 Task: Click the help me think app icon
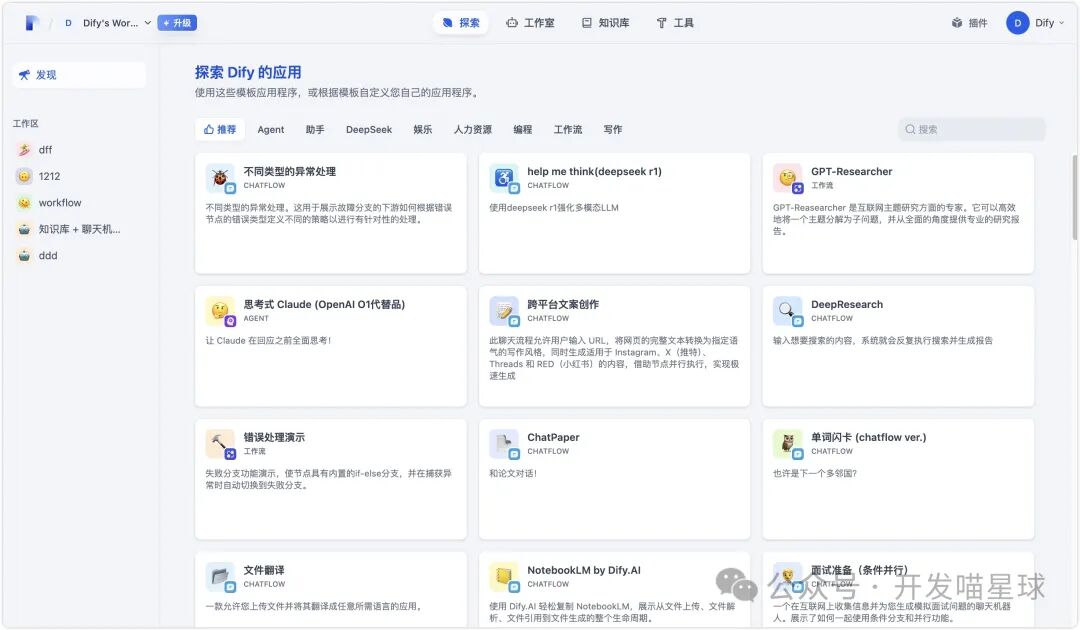(x=504, y=178)
